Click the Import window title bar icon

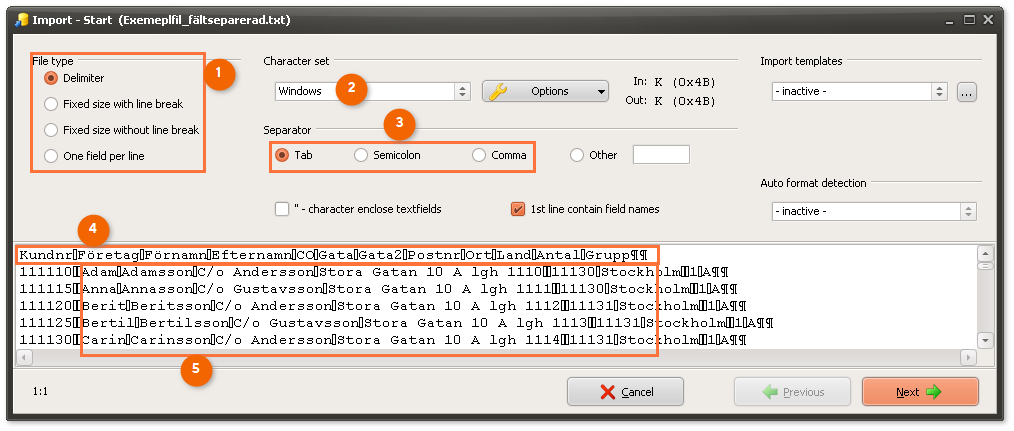(21, 19)
